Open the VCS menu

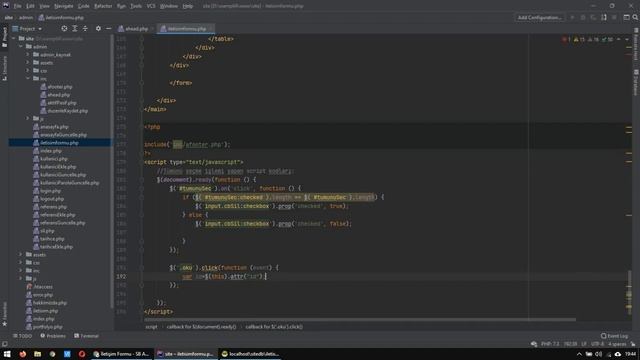[151, 6]
